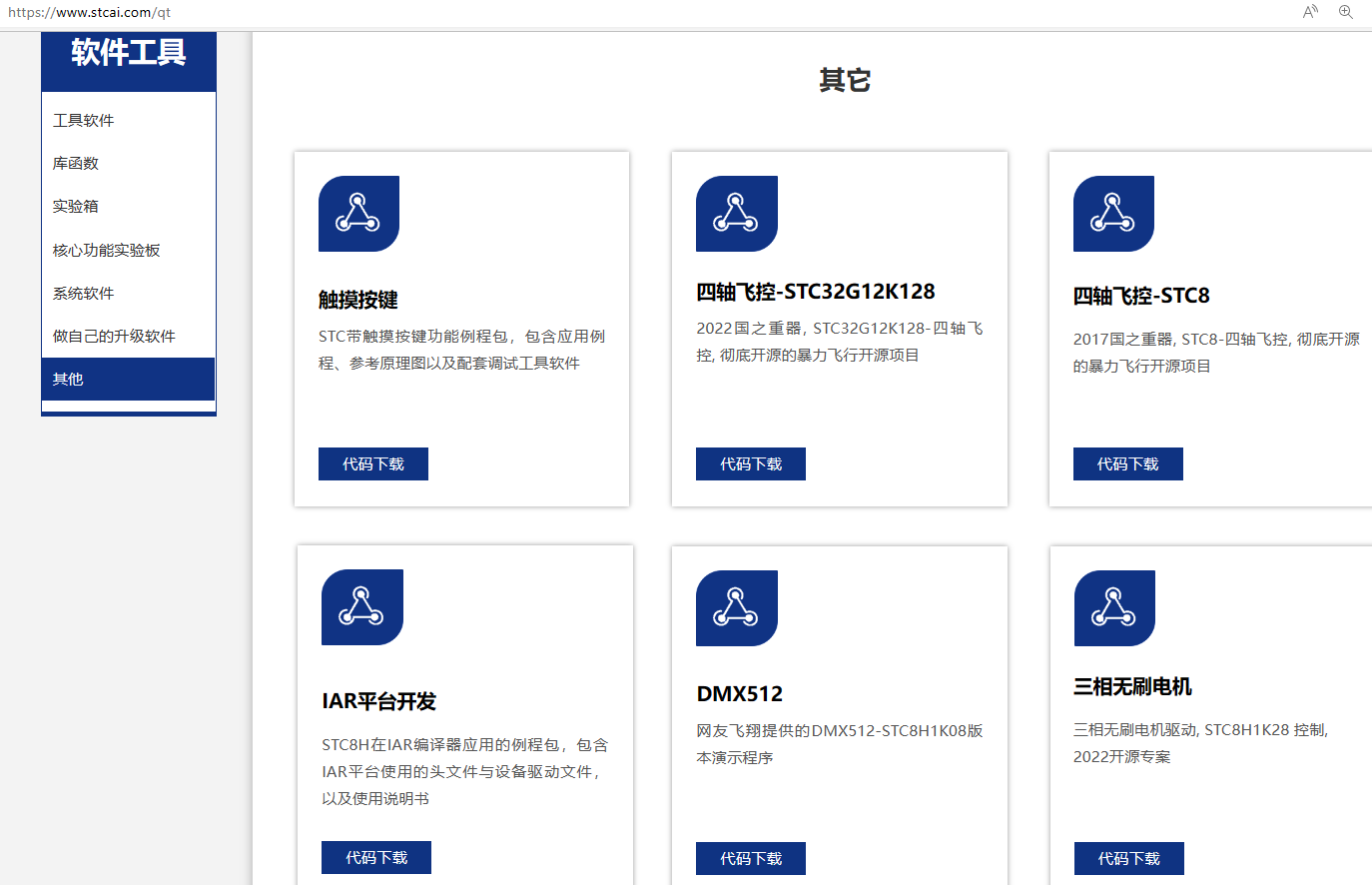Click 代码下载 under IAR平台开发
The height and width of the screenshot is (885, 1372).
coord(376,857)
